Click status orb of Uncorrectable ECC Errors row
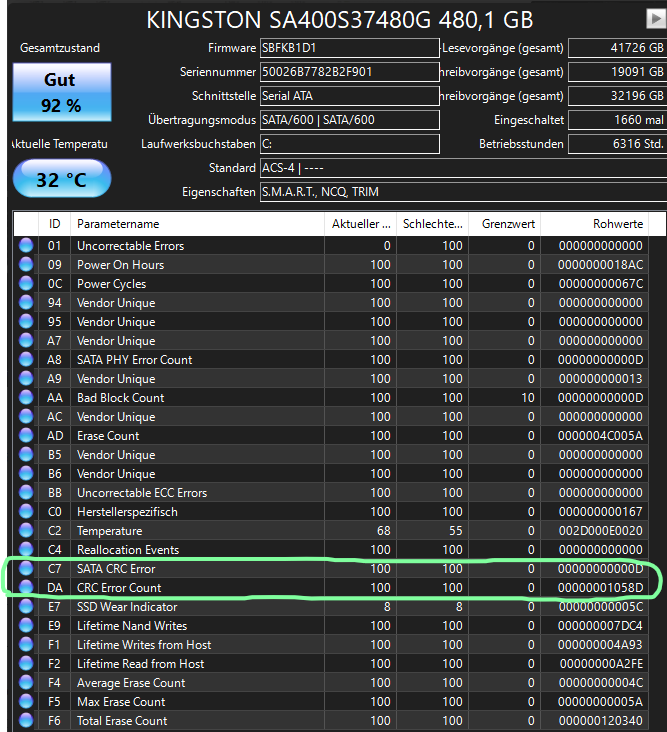Image resolution: width=667 pixels, height=732 pixels. (x=26, y=493)
